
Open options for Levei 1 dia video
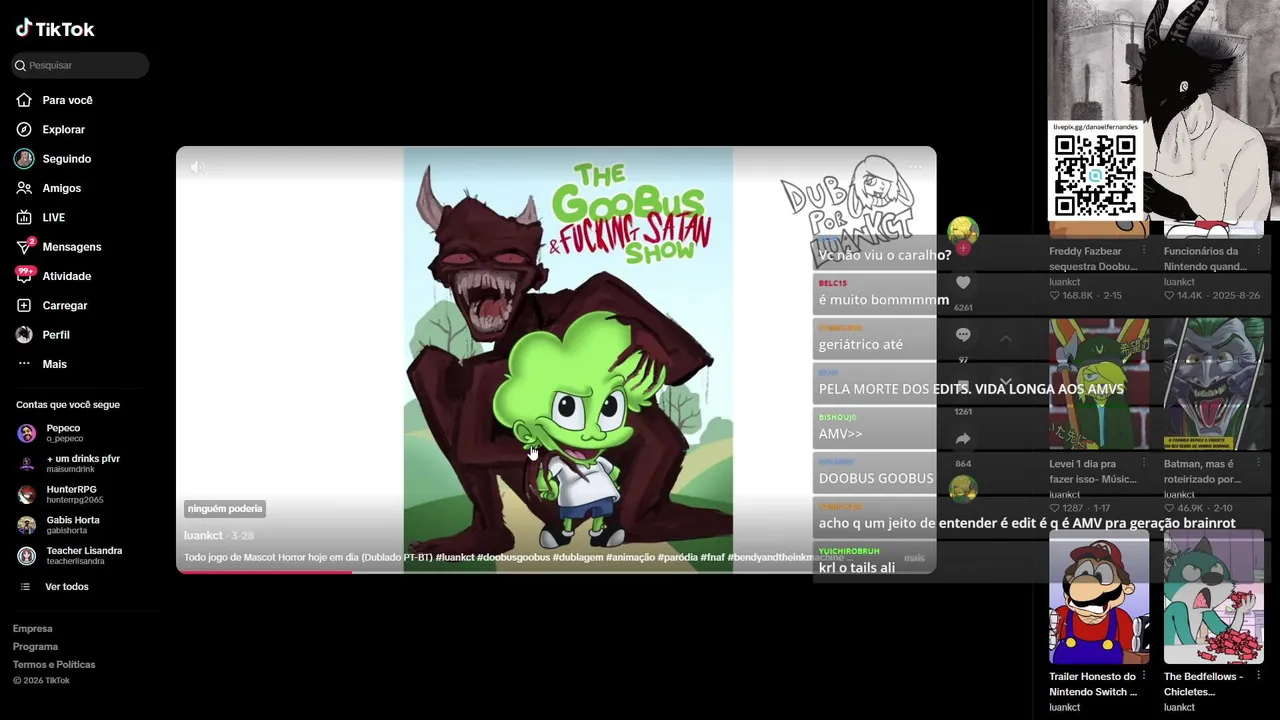(x=1144, y=464)
